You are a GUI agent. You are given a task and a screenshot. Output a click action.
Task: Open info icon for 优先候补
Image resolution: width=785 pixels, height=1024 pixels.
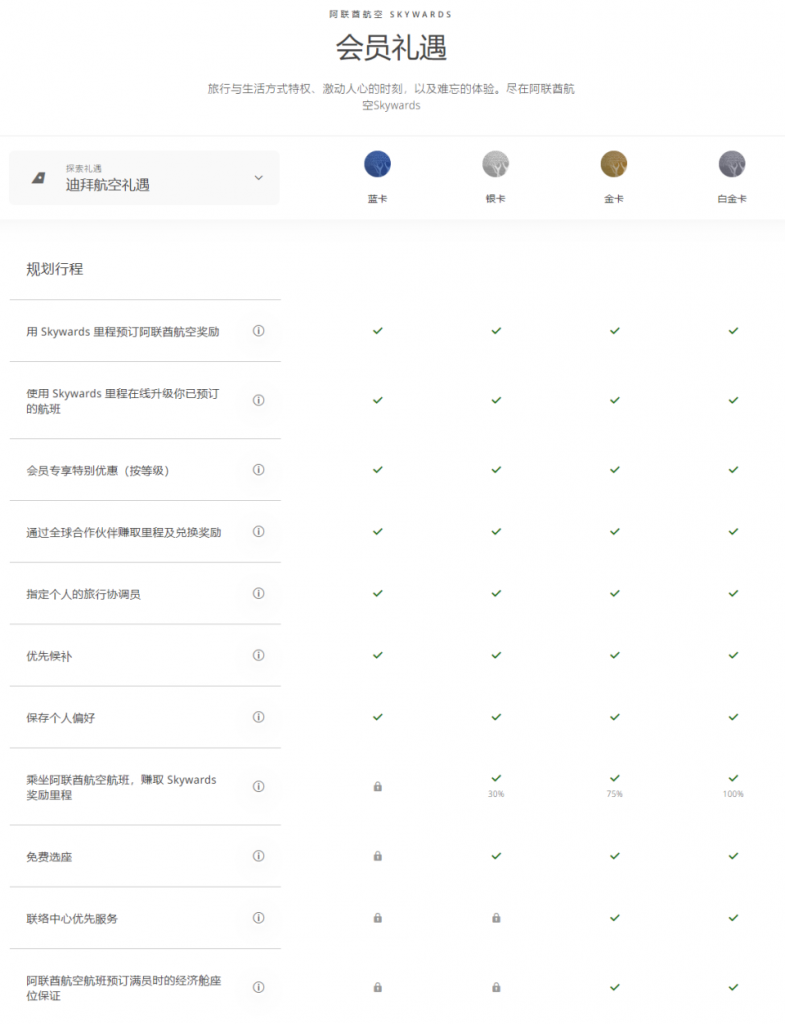259,655
